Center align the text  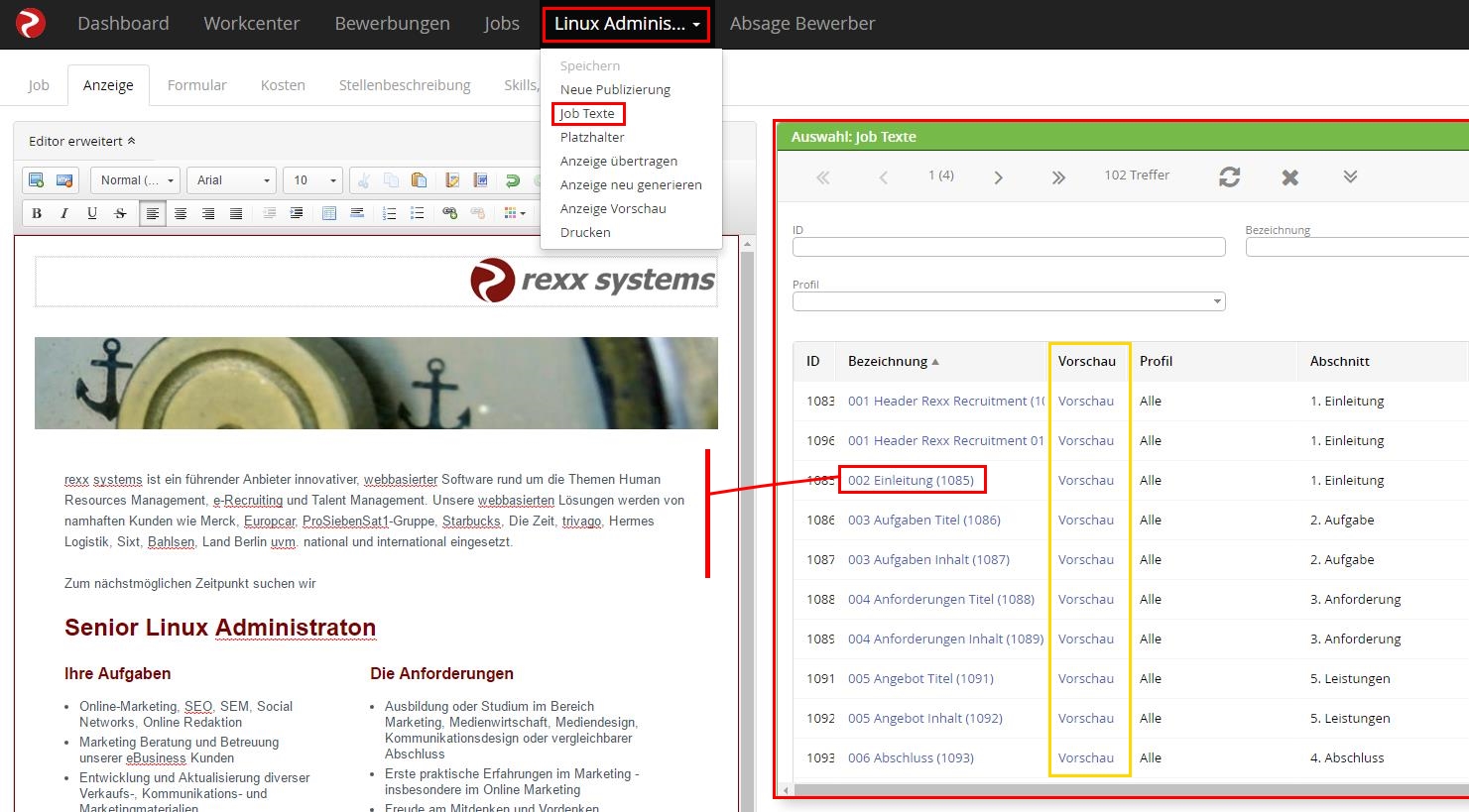[x=181, y=213]
